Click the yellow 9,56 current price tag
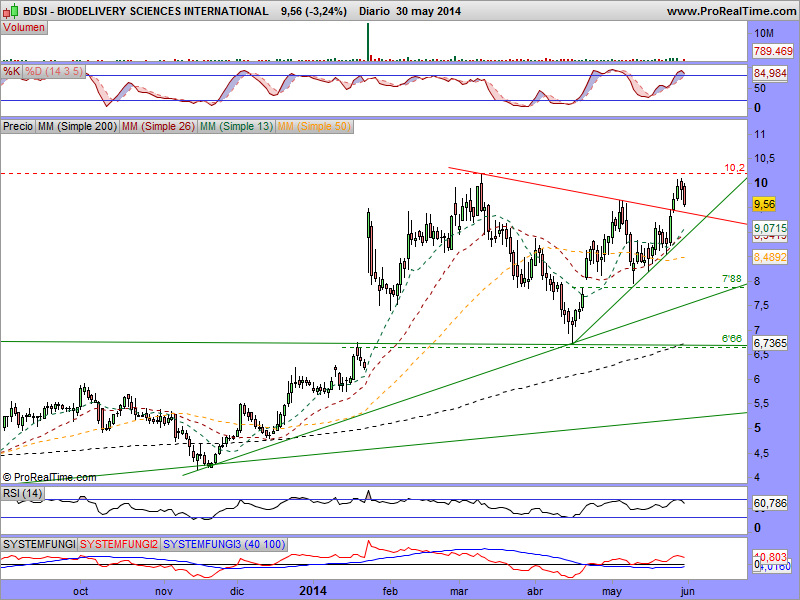The image size is (800, 600). [764, 204]
